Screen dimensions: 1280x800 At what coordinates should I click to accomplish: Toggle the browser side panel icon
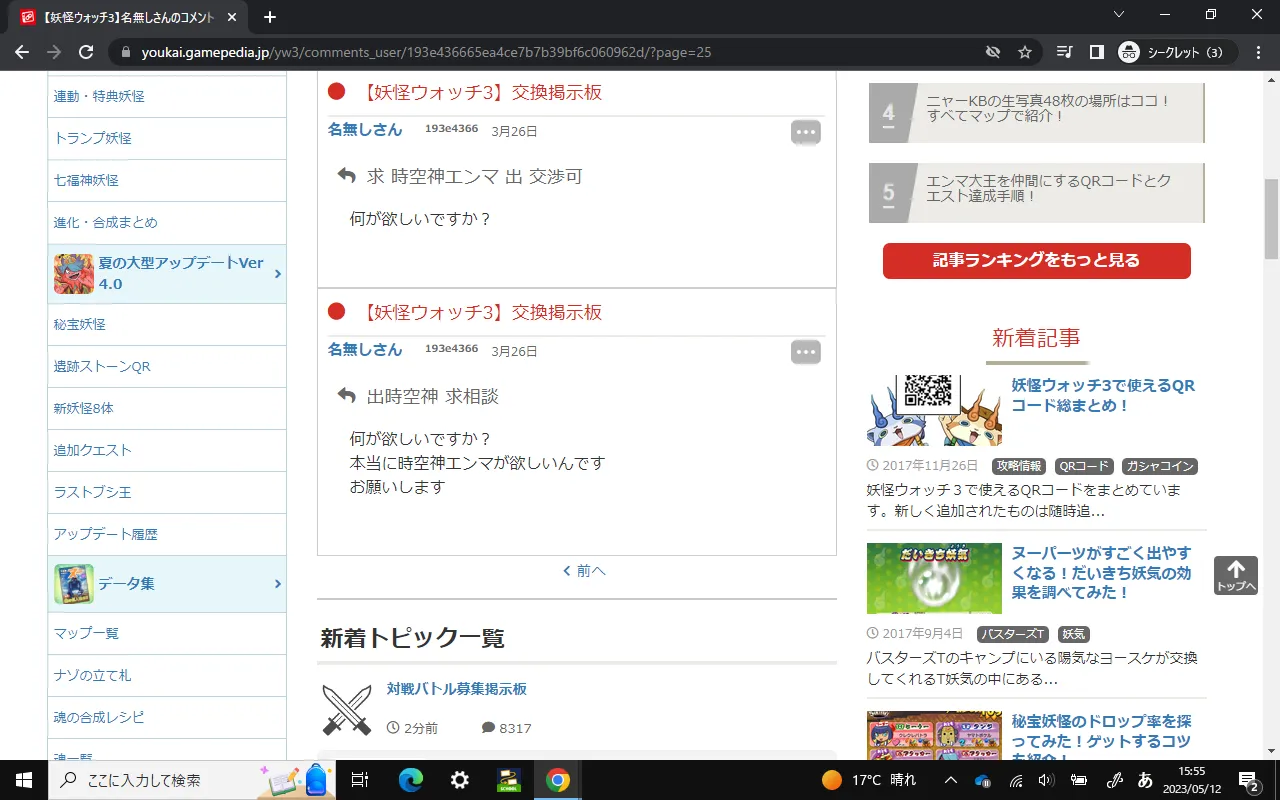[x=1096, y=52]
